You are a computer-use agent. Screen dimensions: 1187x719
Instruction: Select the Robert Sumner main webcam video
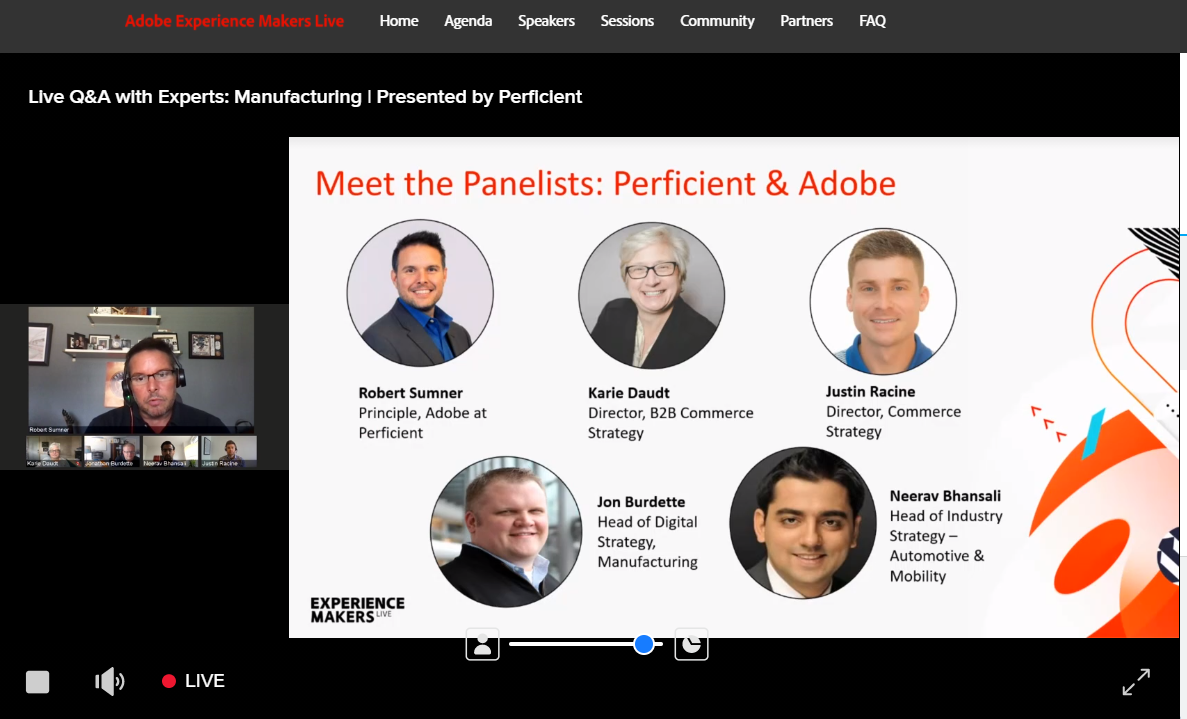pos(142,370)
